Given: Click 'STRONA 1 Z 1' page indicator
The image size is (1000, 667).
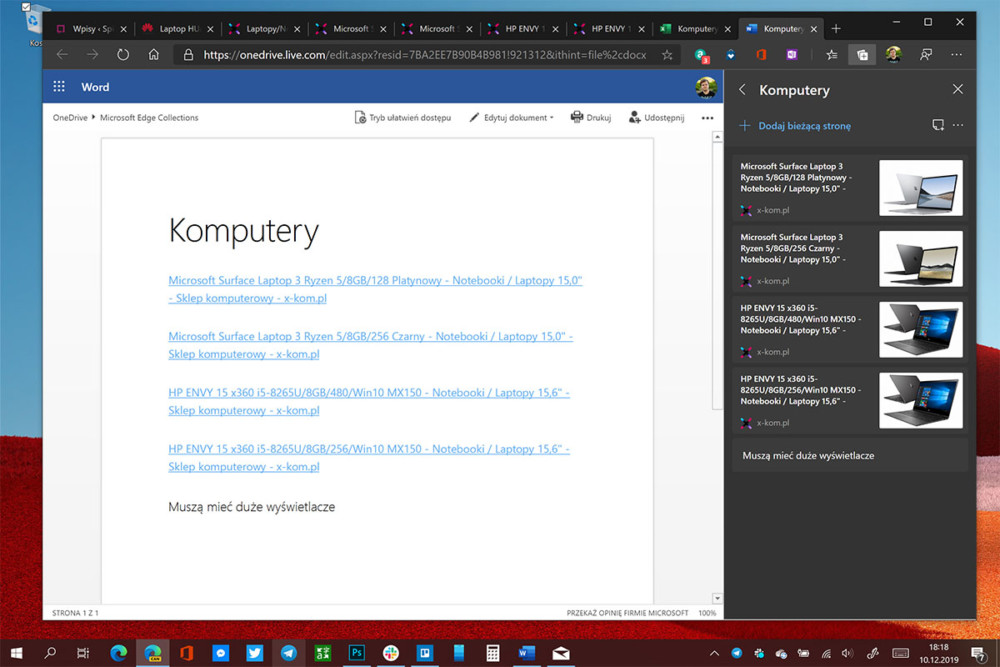Looking at the screenshot, I should (75, 613).
